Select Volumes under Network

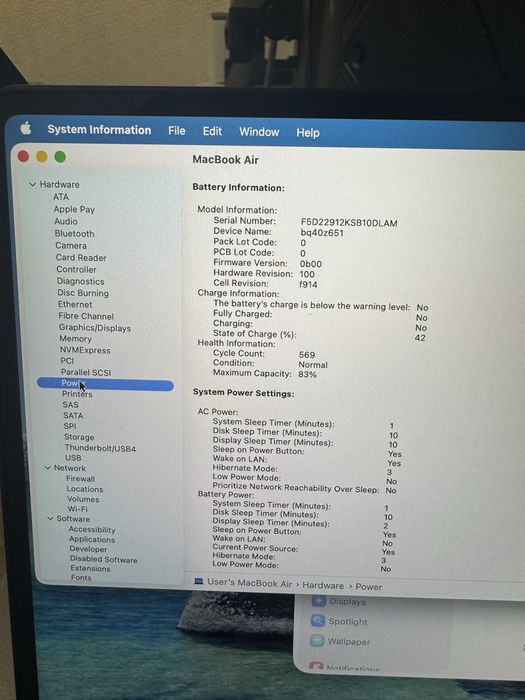click(83, 499)
